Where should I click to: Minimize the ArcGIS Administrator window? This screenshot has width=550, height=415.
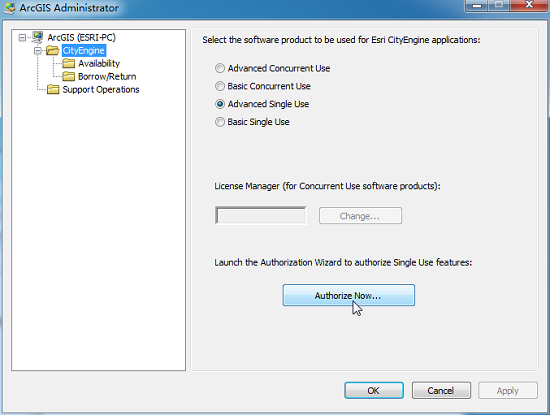[x=477, y=5]
